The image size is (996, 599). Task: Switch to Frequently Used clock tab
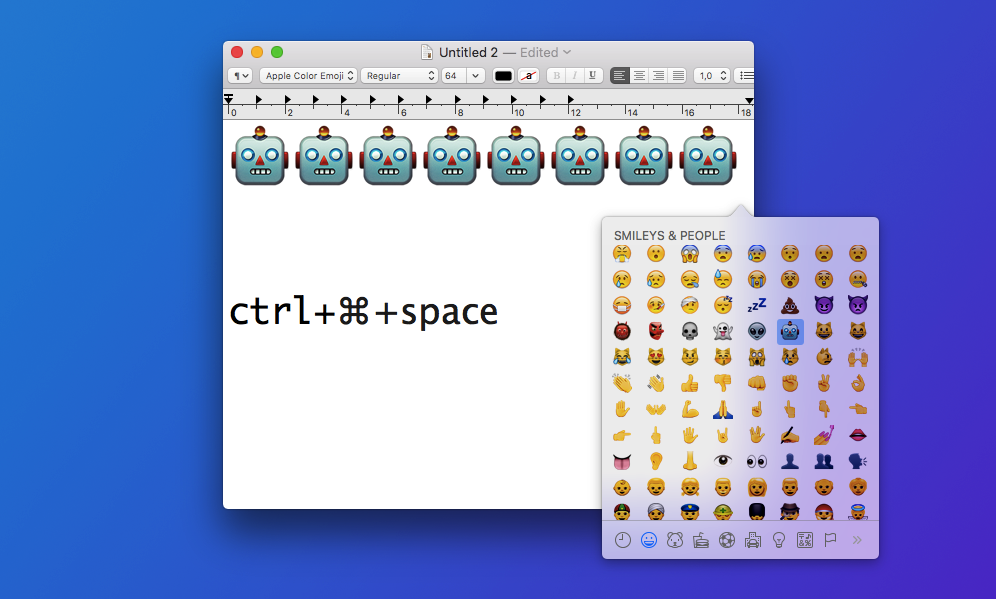[x=622, y=541]
